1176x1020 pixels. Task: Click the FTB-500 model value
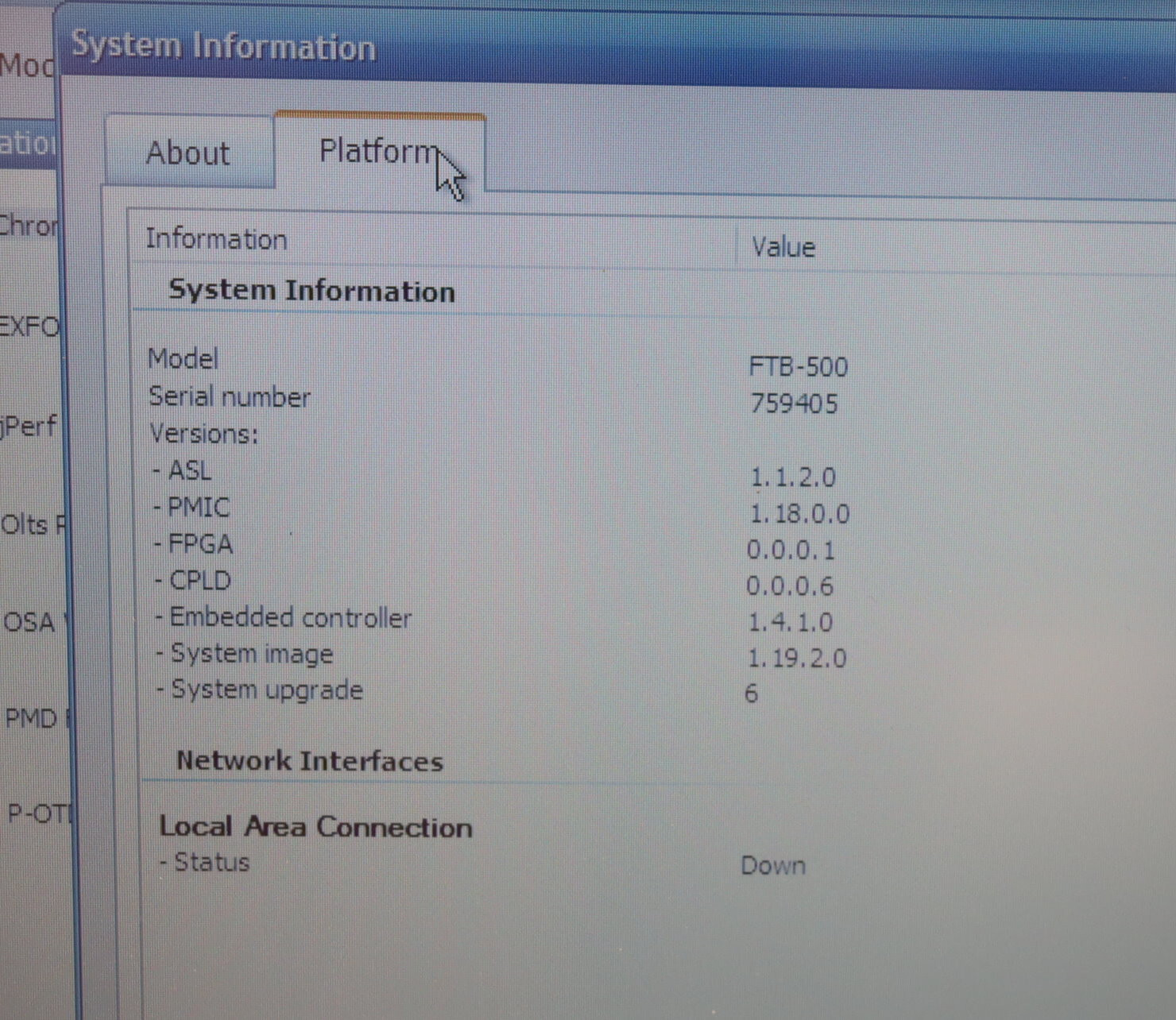click(x=799, y=366)
